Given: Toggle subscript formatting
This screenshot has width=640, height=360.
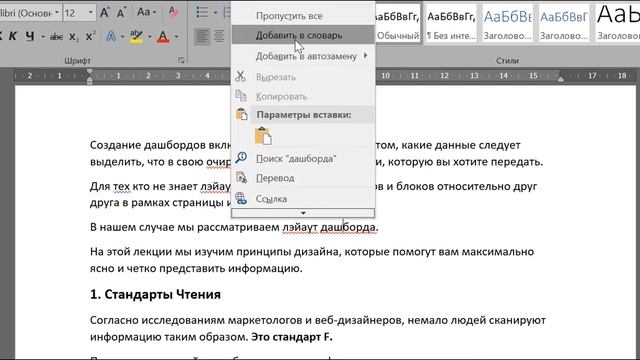Looking at the screenshot, I should pyautogui.click(x=73, y=37).
